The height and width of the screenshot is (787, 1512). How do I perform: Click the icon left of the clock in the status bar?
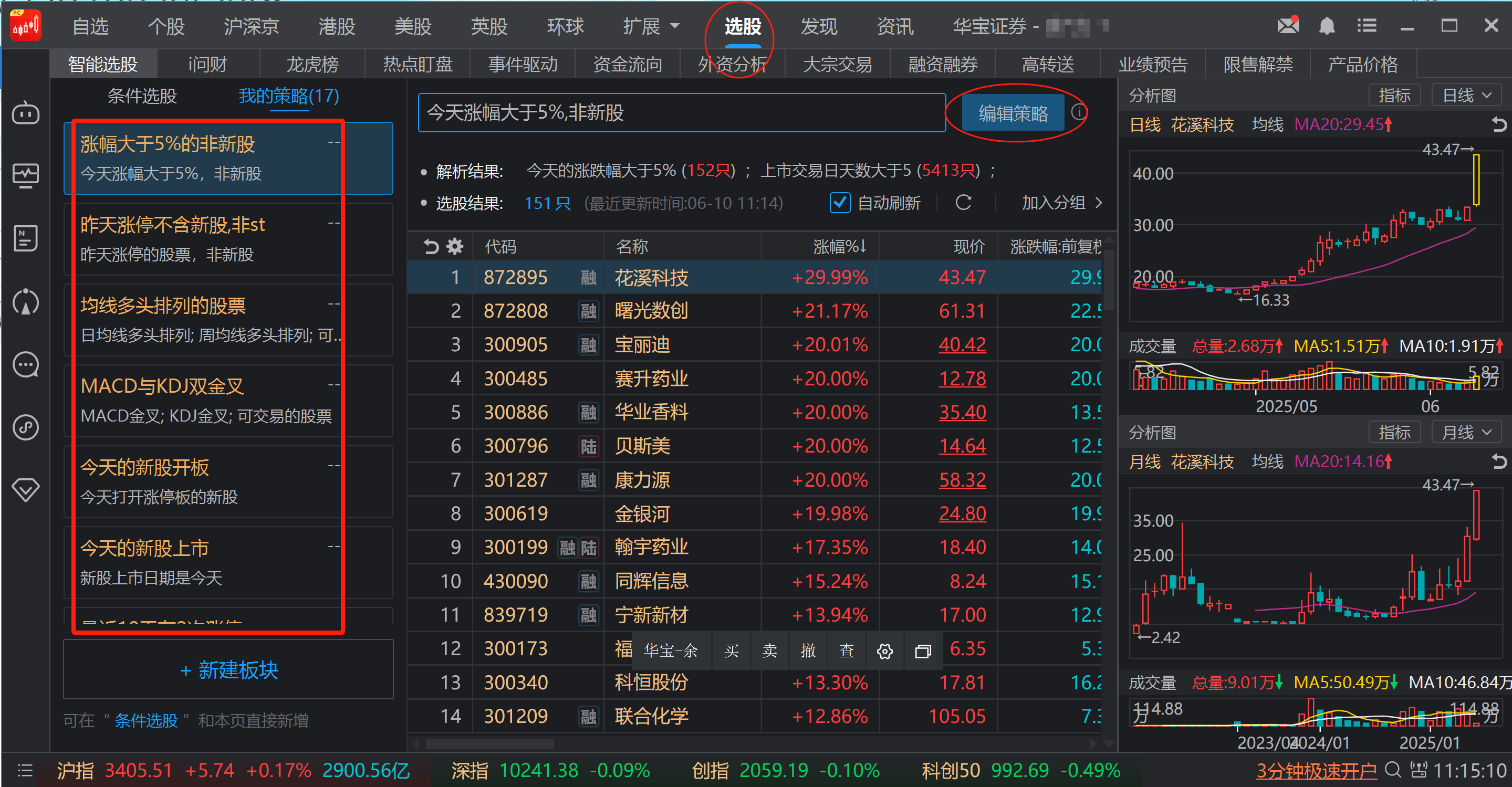pyautogui.click(x=1418, y=769)
